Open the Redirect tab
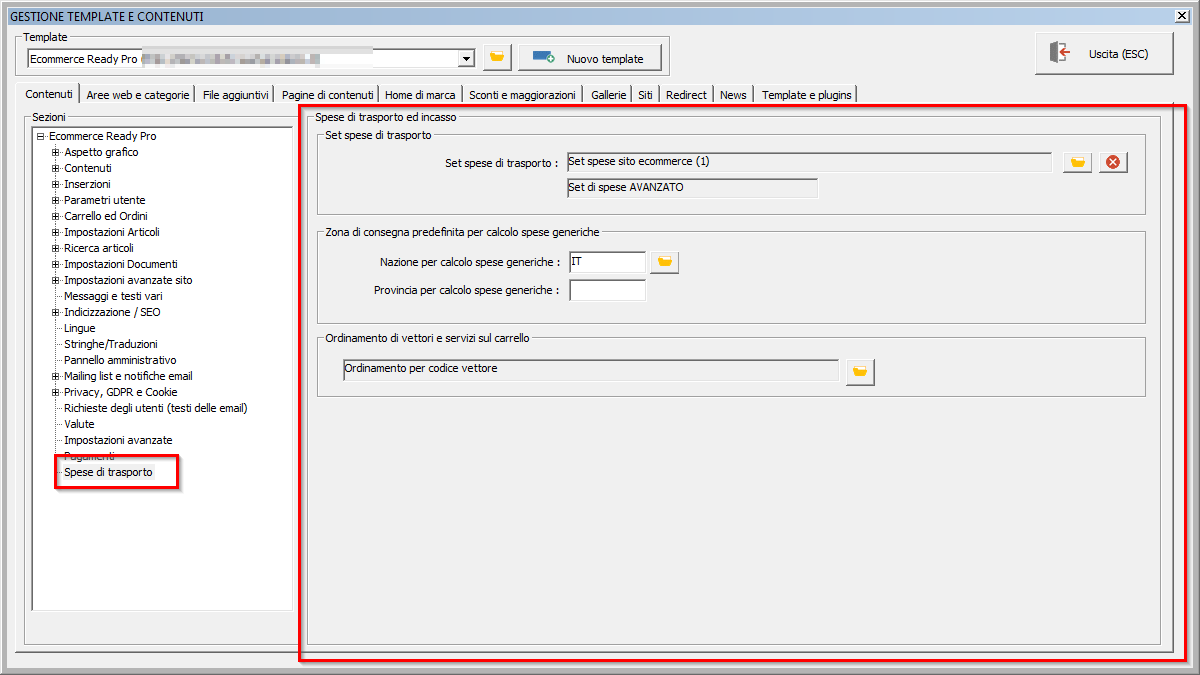The height and width of the screenshot is (675, 1200). [x=687, y=95]
